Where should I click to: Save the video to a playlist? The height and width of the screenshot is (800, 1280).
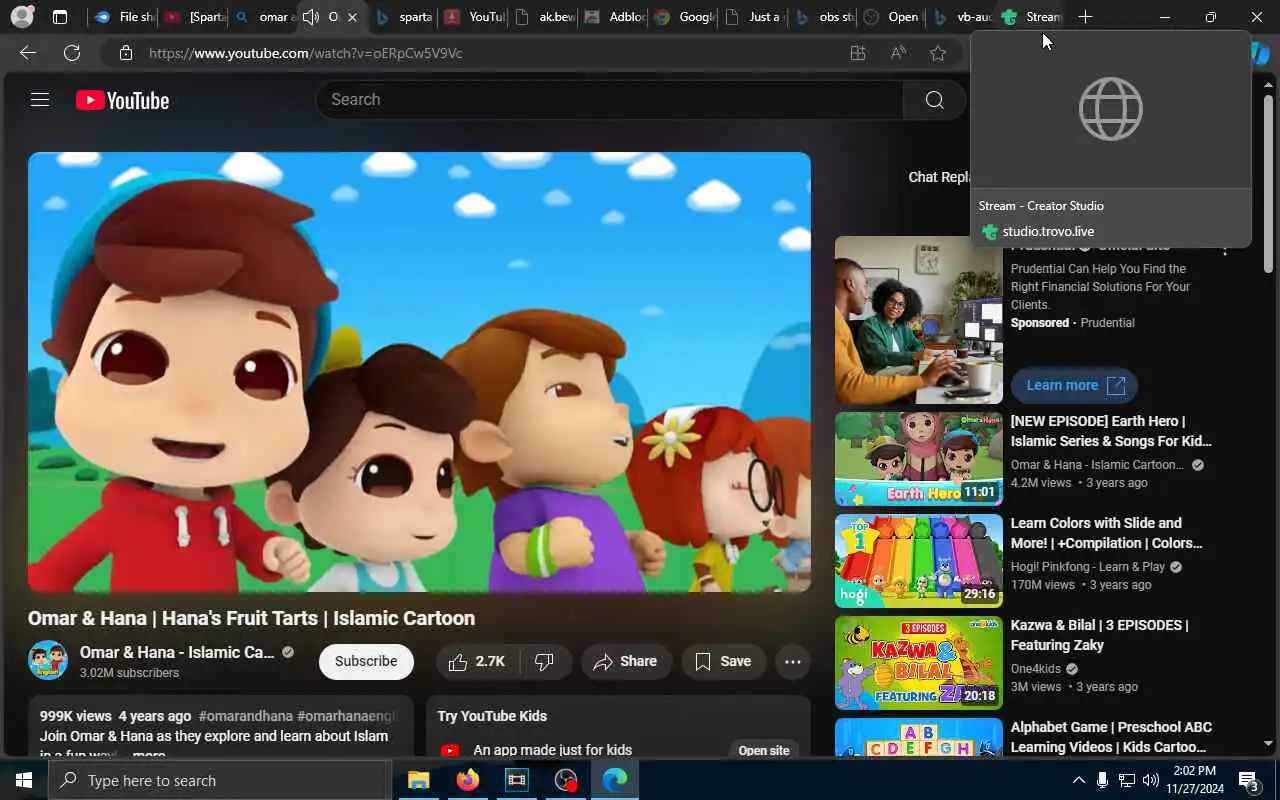pos(723,662)
